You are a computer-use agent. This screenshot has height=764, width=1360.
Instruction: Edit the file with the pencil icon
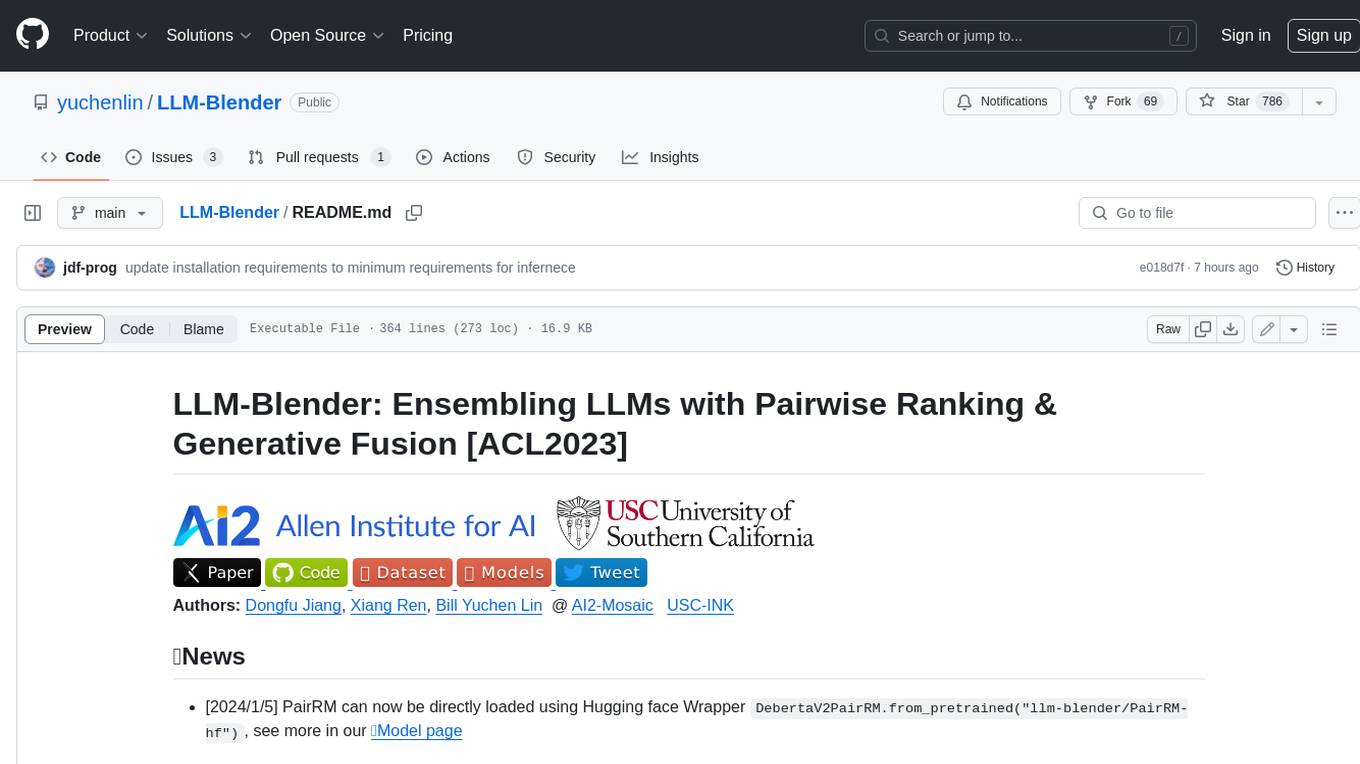click(1267, 329)
